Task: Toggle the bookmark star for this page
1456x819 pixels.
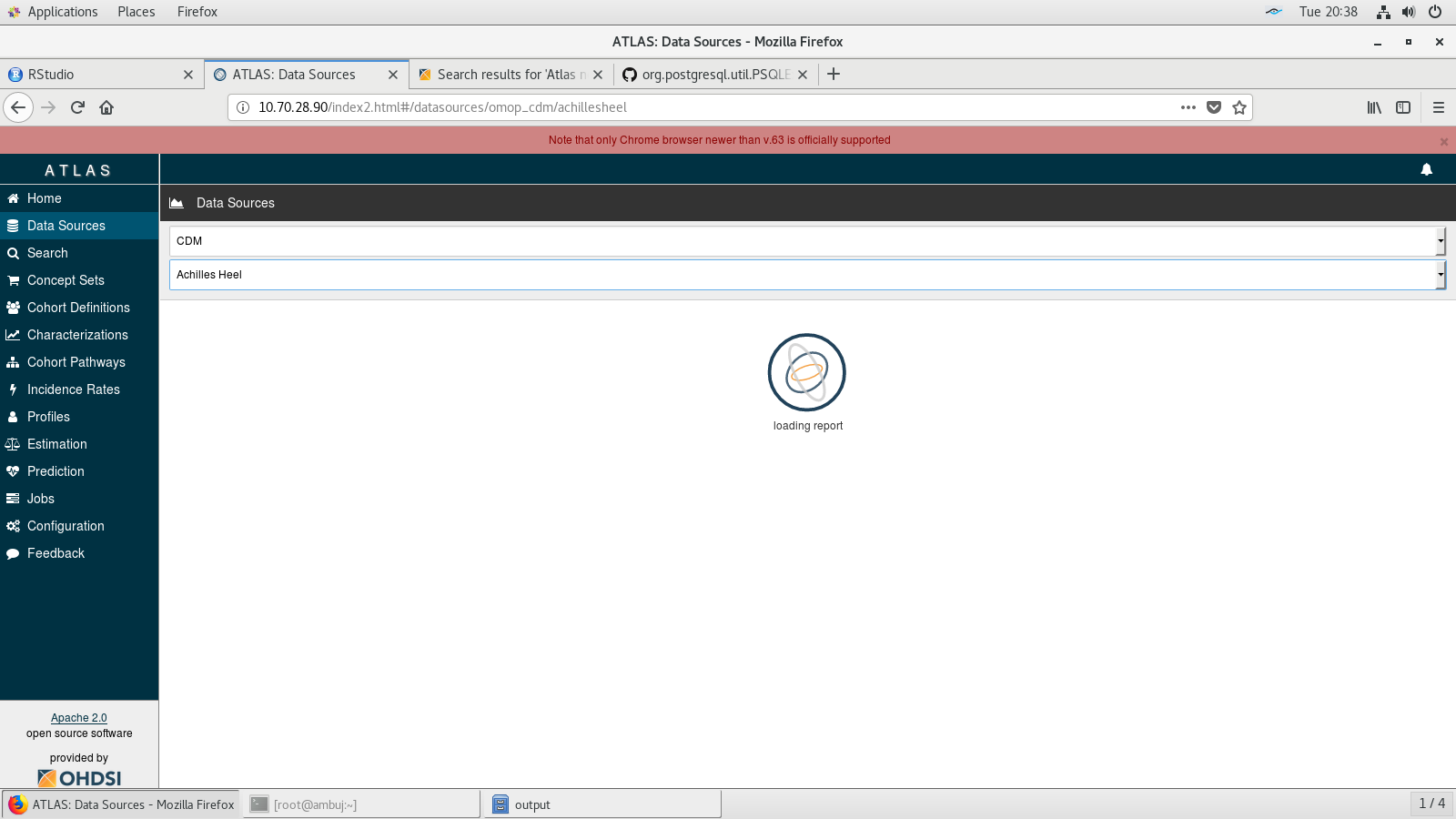Action: pos(1239,107)
